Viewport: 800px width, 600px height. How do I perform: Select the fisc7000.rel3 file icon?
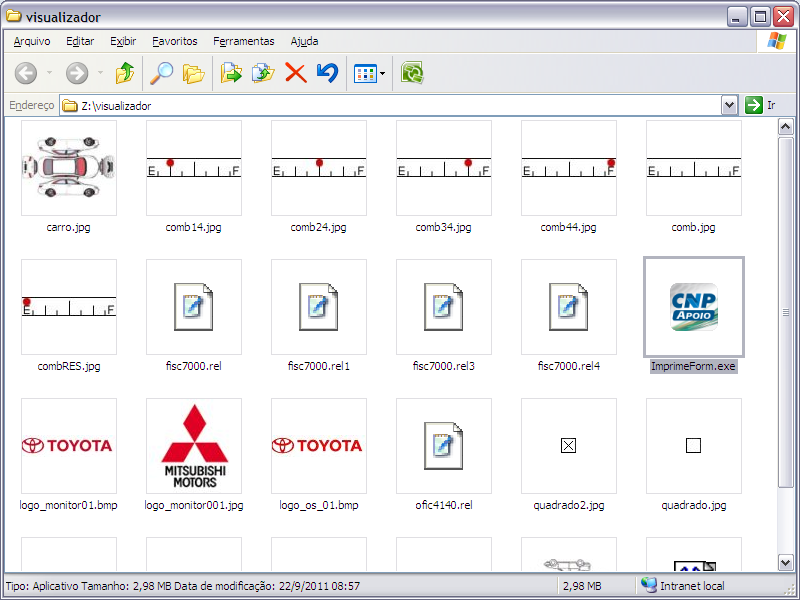click(x=444, y=307)
